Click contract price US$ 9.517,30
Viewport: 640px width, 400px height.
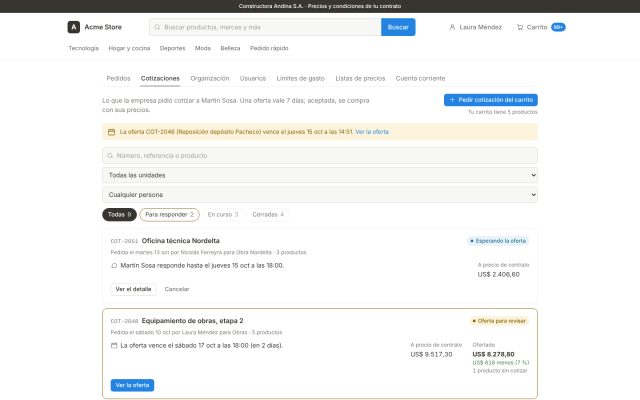[x=431, y=354]
